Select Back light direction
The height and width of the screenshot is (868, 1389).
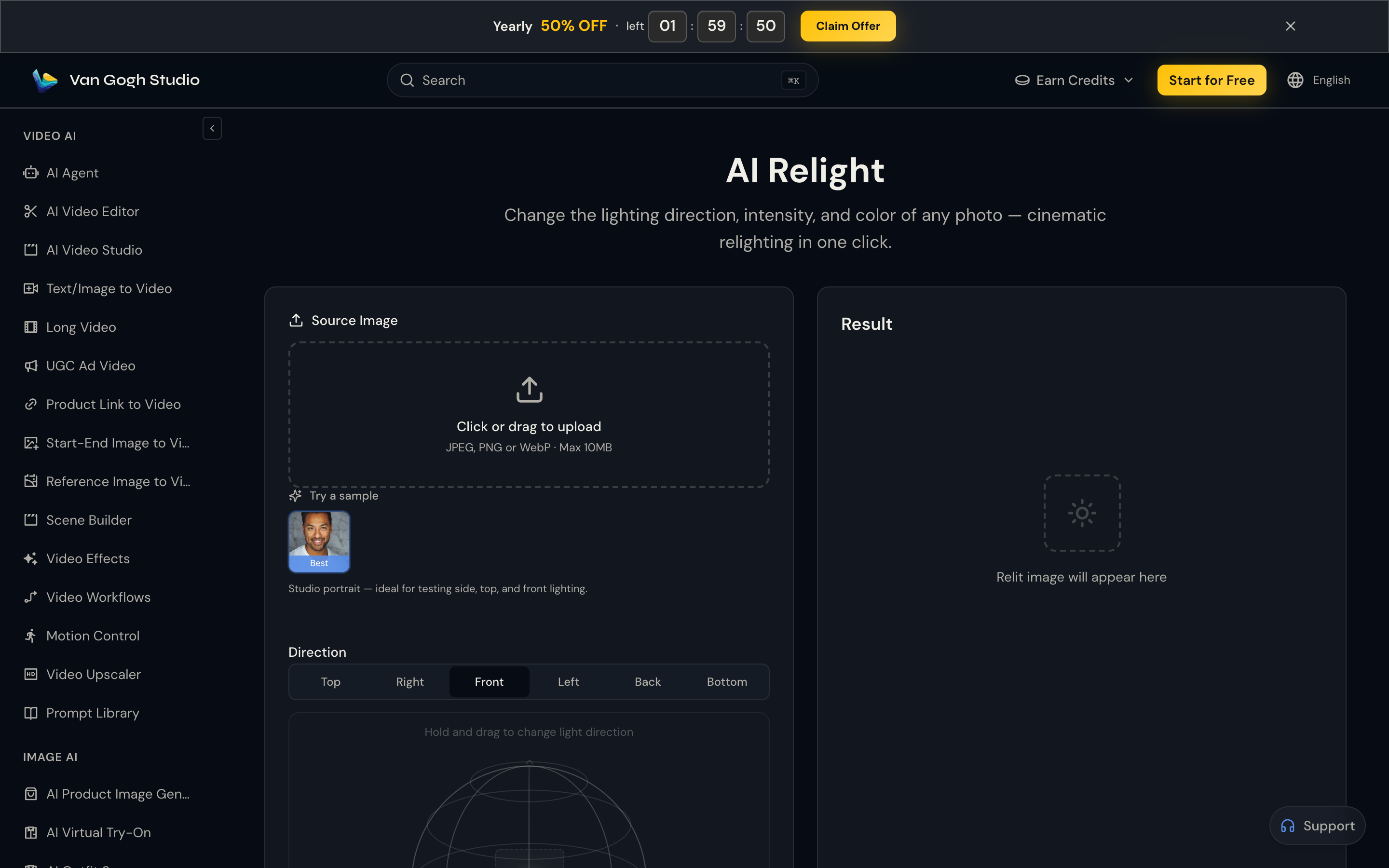pos(647,681)
